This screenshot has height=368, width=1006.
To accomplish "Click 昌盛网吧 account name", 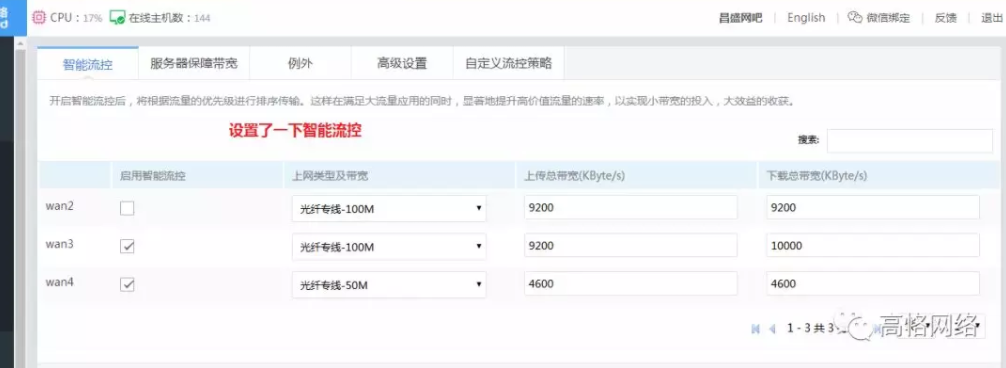I will coord(740,18).
